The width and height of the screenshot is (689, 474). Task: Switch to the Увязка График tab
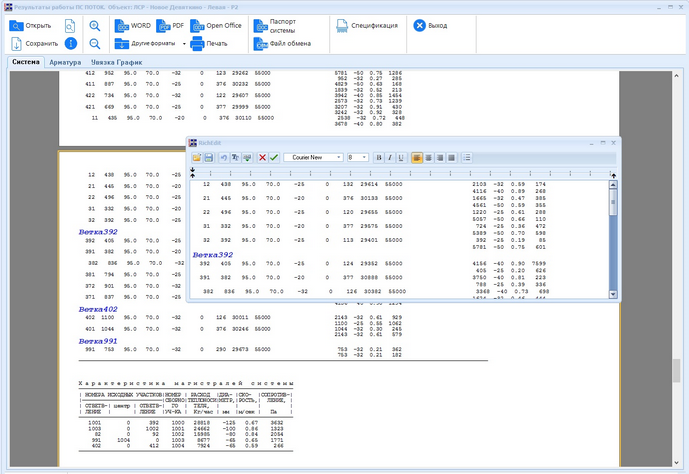point(116,62)
